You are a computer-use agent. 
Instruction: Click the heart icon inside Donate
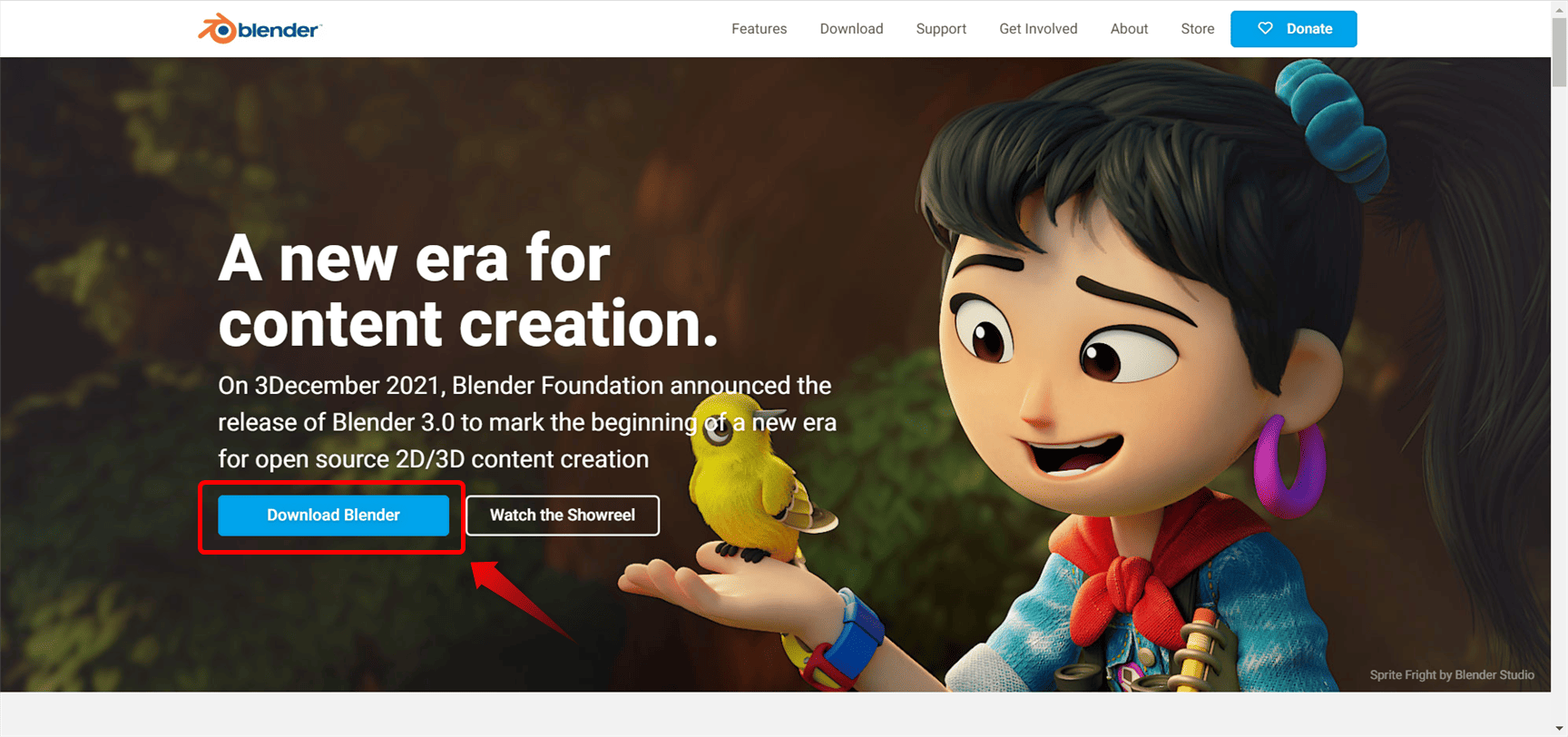[x=1265, y=28]
